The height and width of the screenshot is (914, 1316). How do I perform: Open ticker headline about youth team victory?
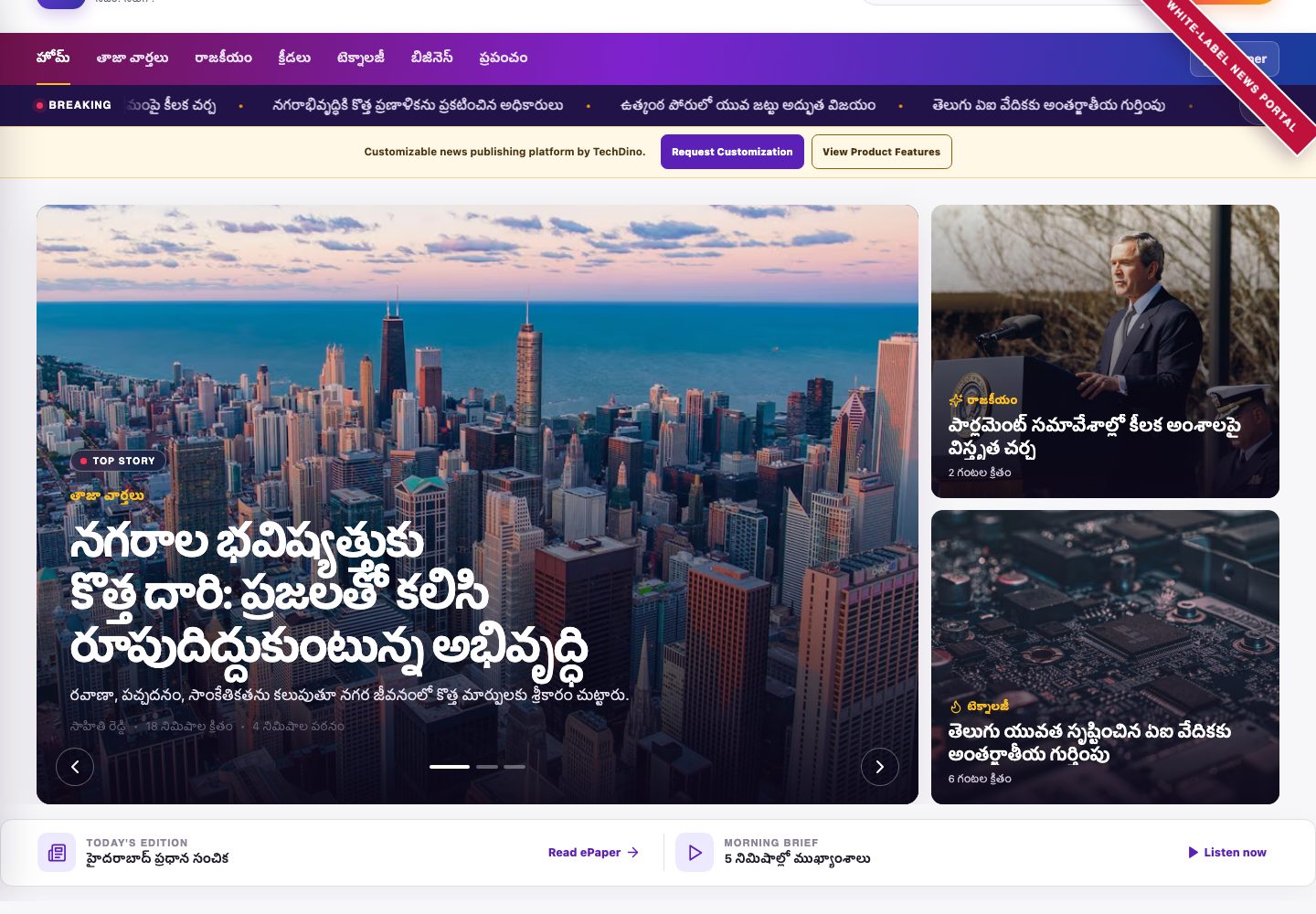coord(748,105)
